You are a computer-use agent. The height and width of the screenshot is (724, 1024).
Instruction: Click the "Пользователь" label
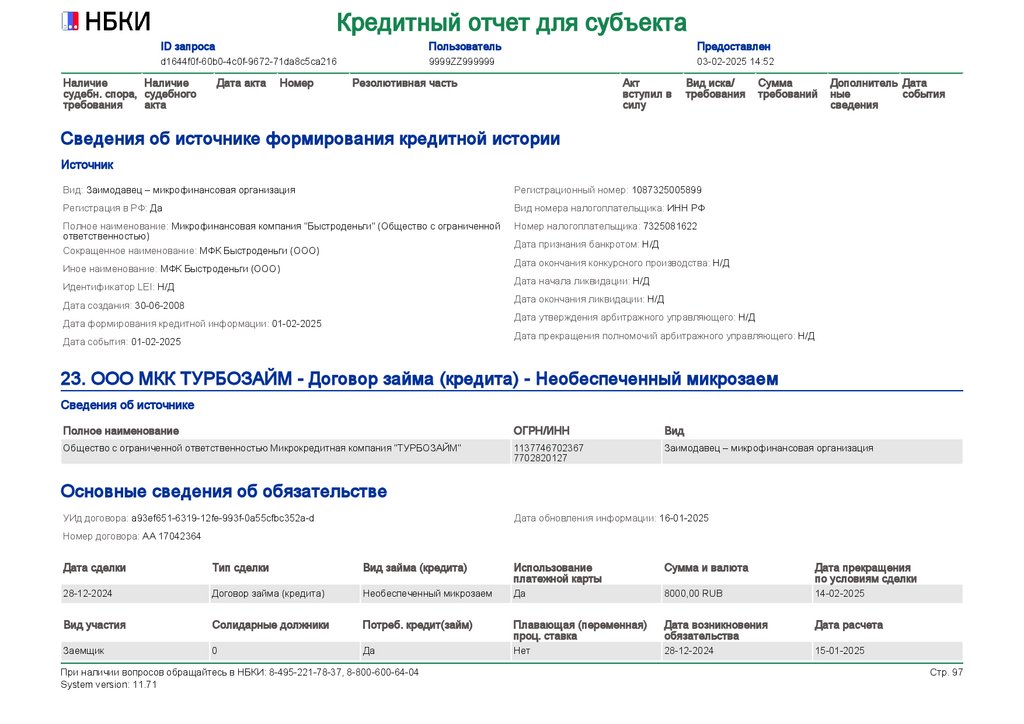tap(465, 46)
